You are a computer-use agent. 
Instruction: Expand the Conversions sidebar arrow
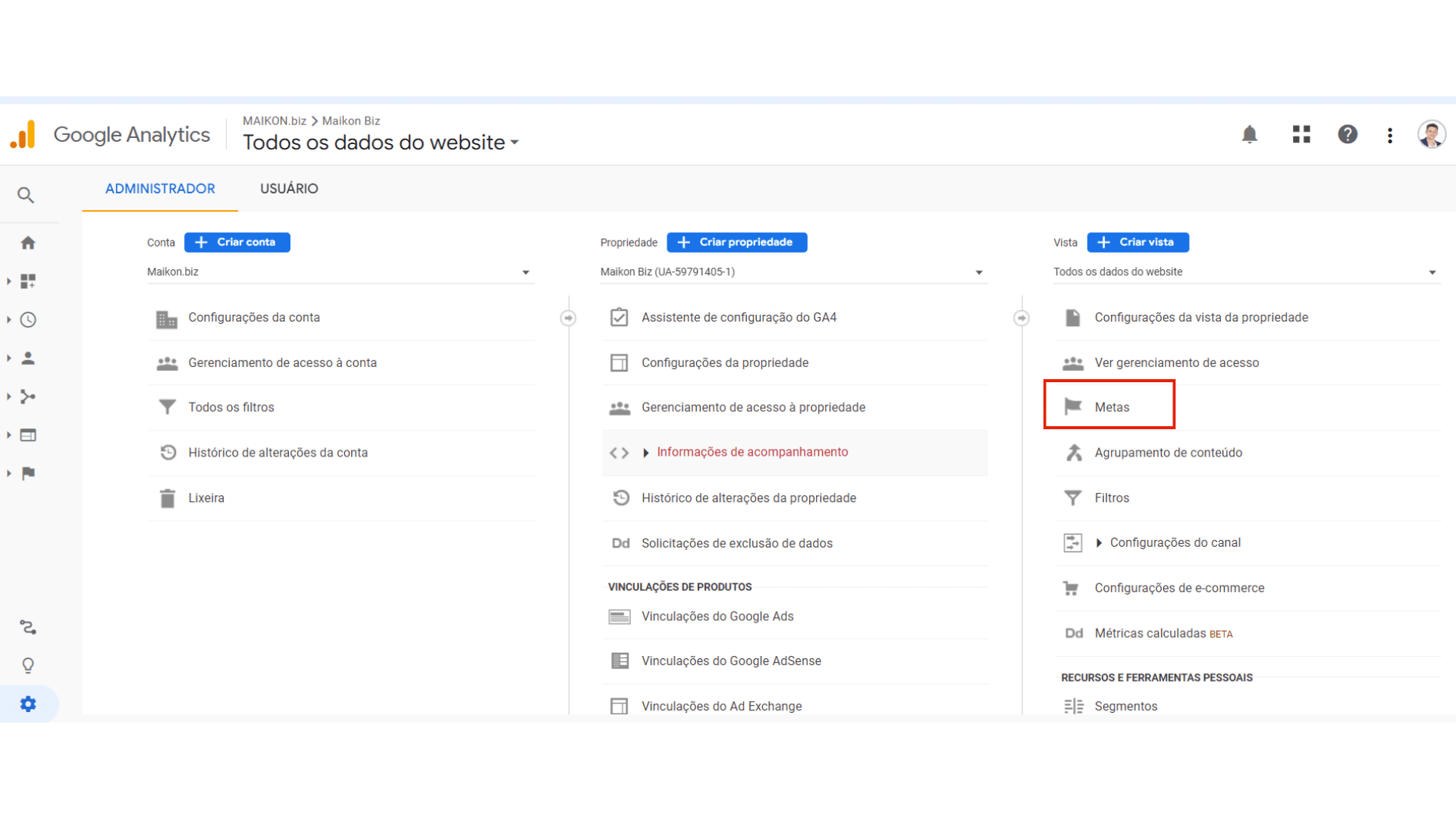8,473
